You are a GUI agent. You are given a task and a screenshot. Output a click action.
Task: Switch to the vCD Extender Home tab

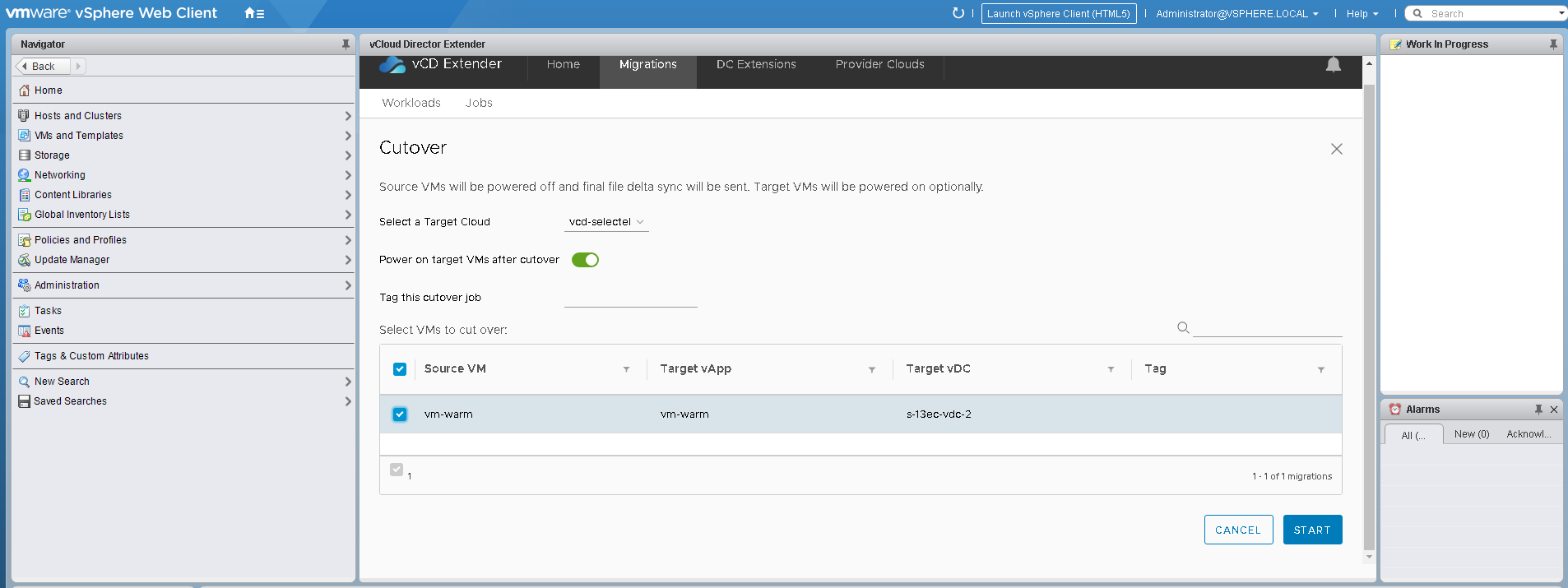click(x=564, y=65)
